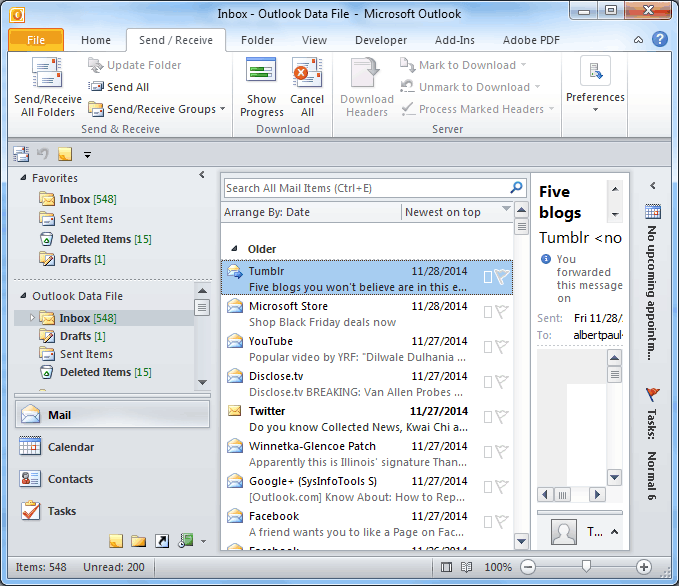Expand the Inbox subfolder arrow

[32, 317]
